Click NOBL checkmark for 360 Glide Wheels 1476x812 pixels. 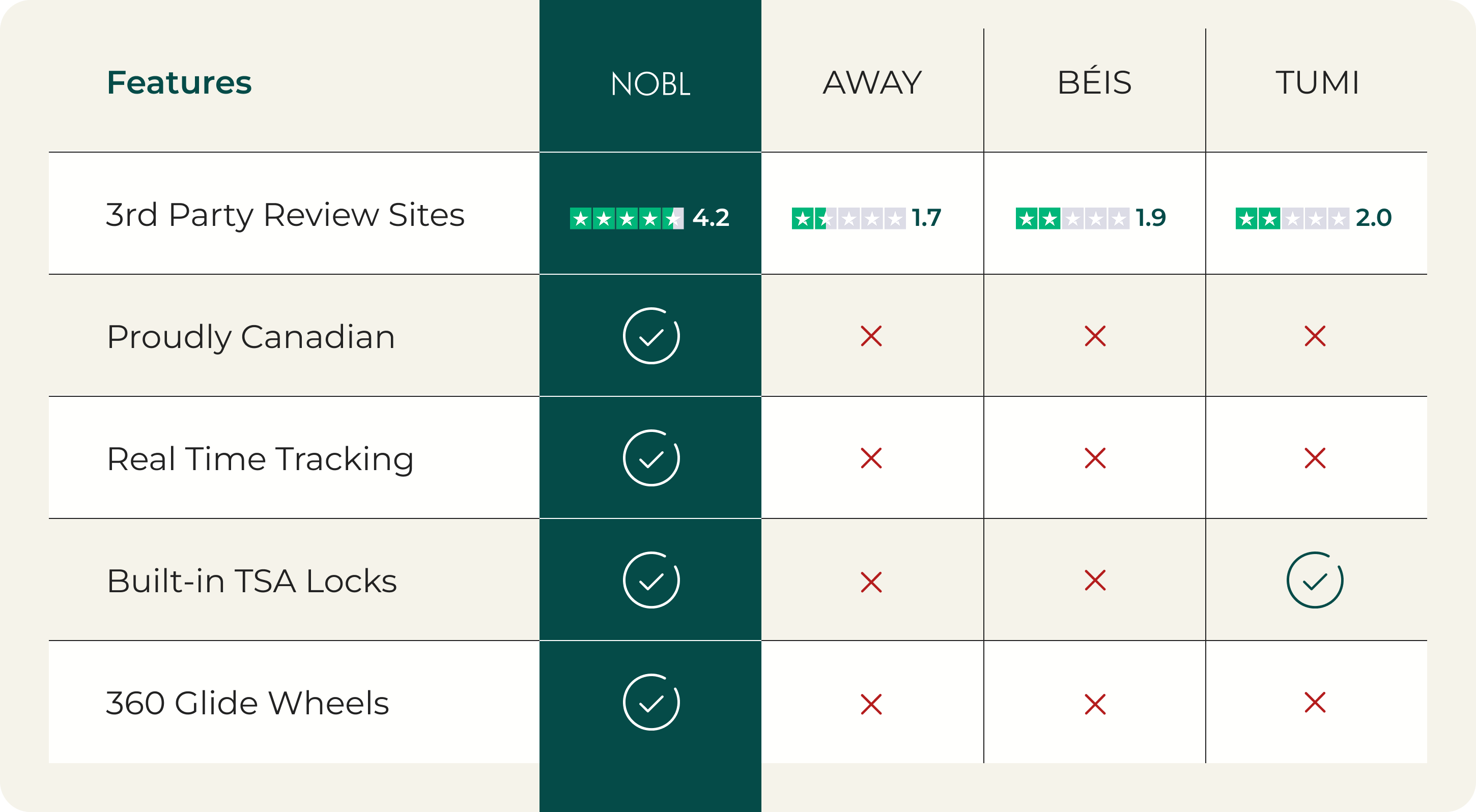click(x=651, y=702)
